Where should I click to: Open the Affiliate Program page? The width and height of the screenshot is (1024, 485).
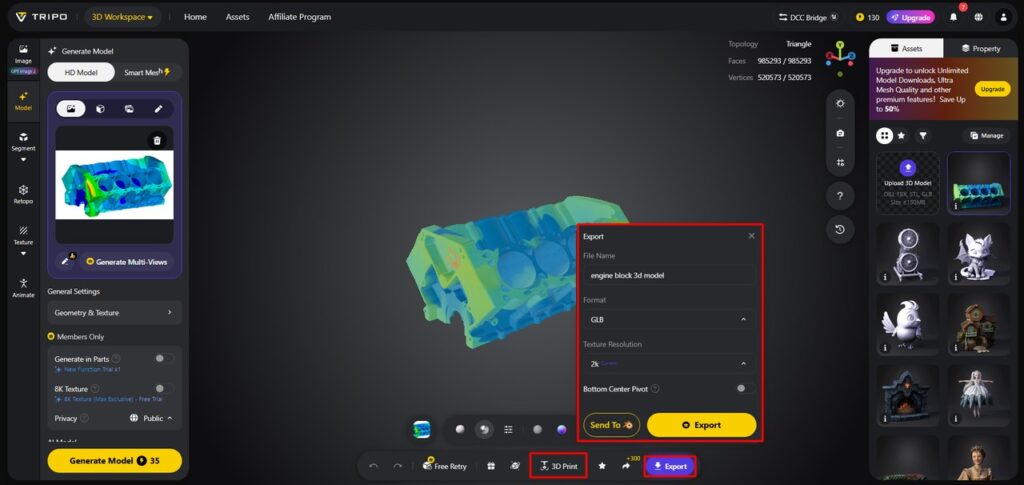pyautogui.click(x=300, y=17)
